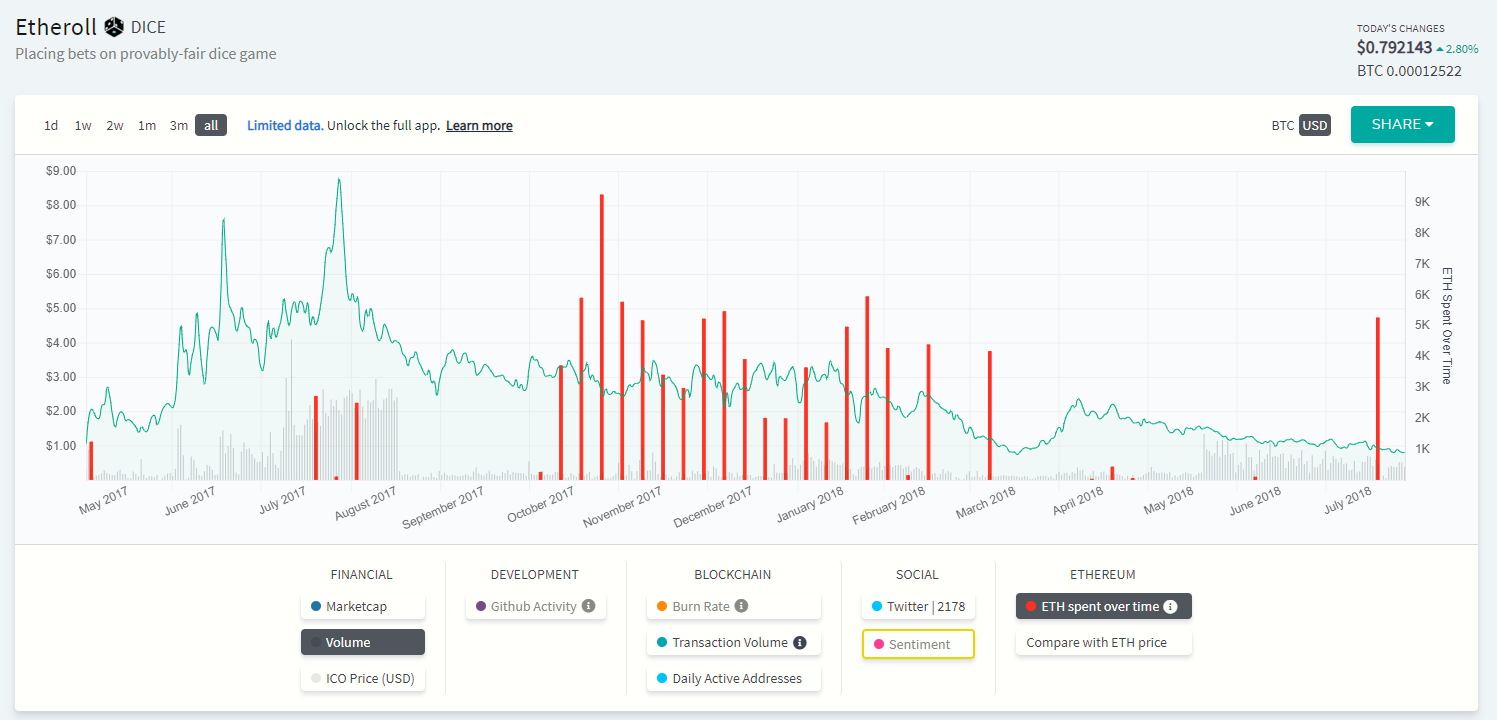Viewport: 1497px width, 720px height.
Task: Select the 3m time range
Action: click(179, 125)
